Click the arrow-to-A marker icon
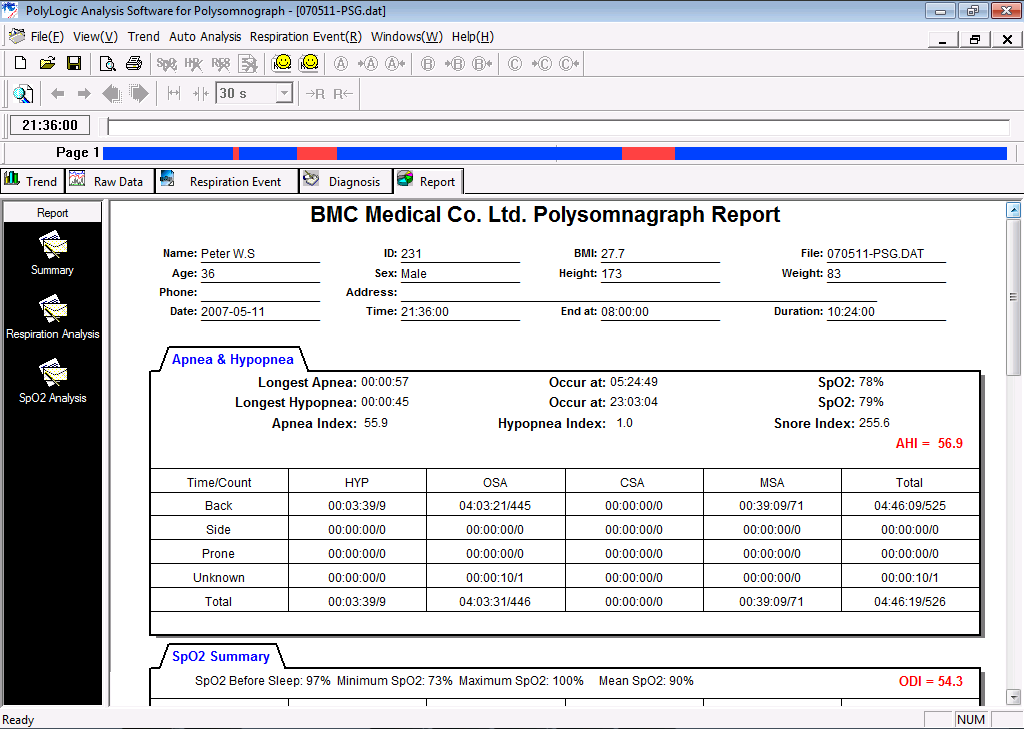The height and width of the screenshot is (729, 1024). pyautogui.click(x=368, y=63)
